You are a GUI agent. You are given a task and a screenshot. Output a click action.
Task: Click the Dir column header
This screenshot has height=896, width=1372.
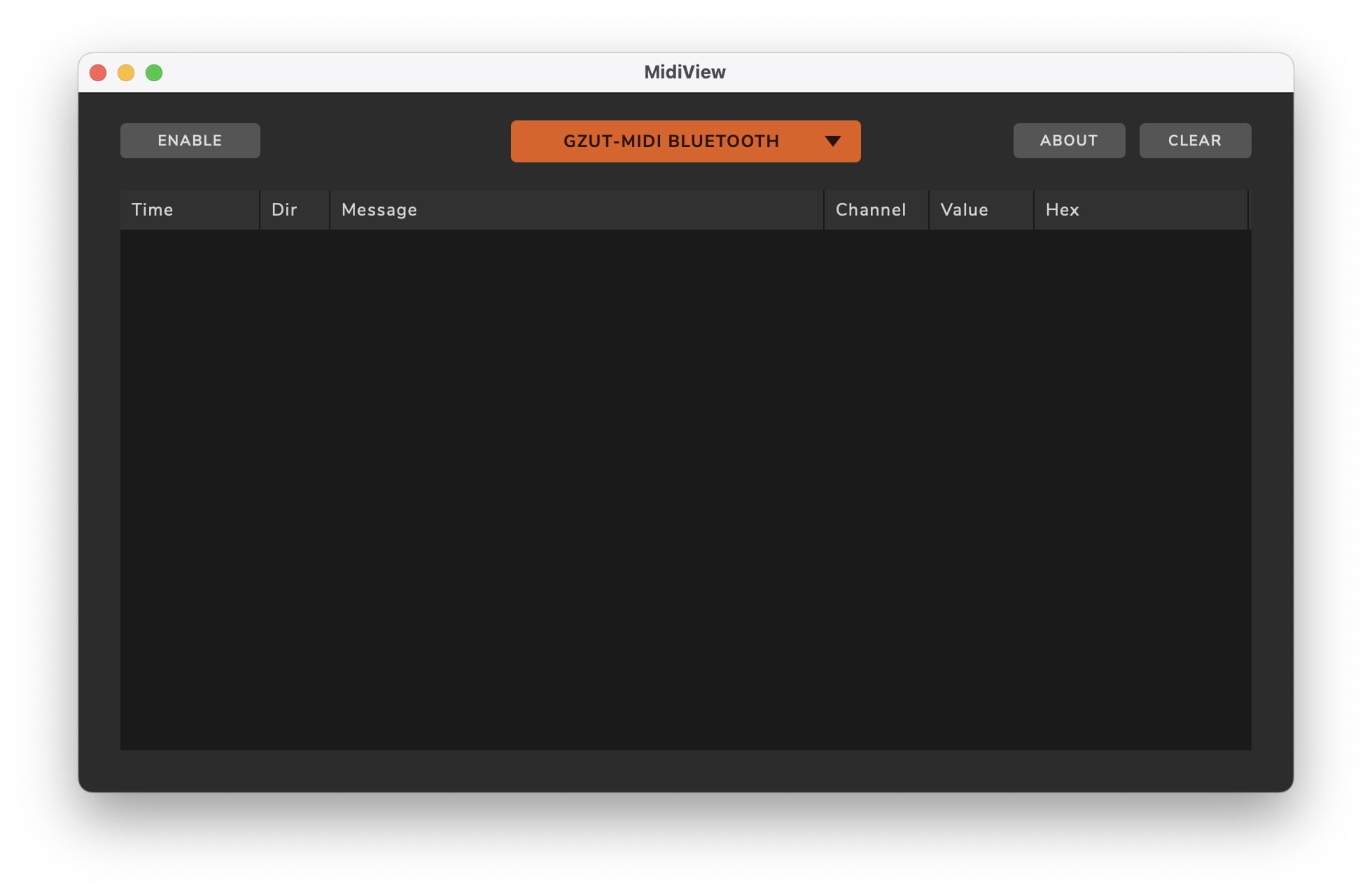(x=295, y=210)
